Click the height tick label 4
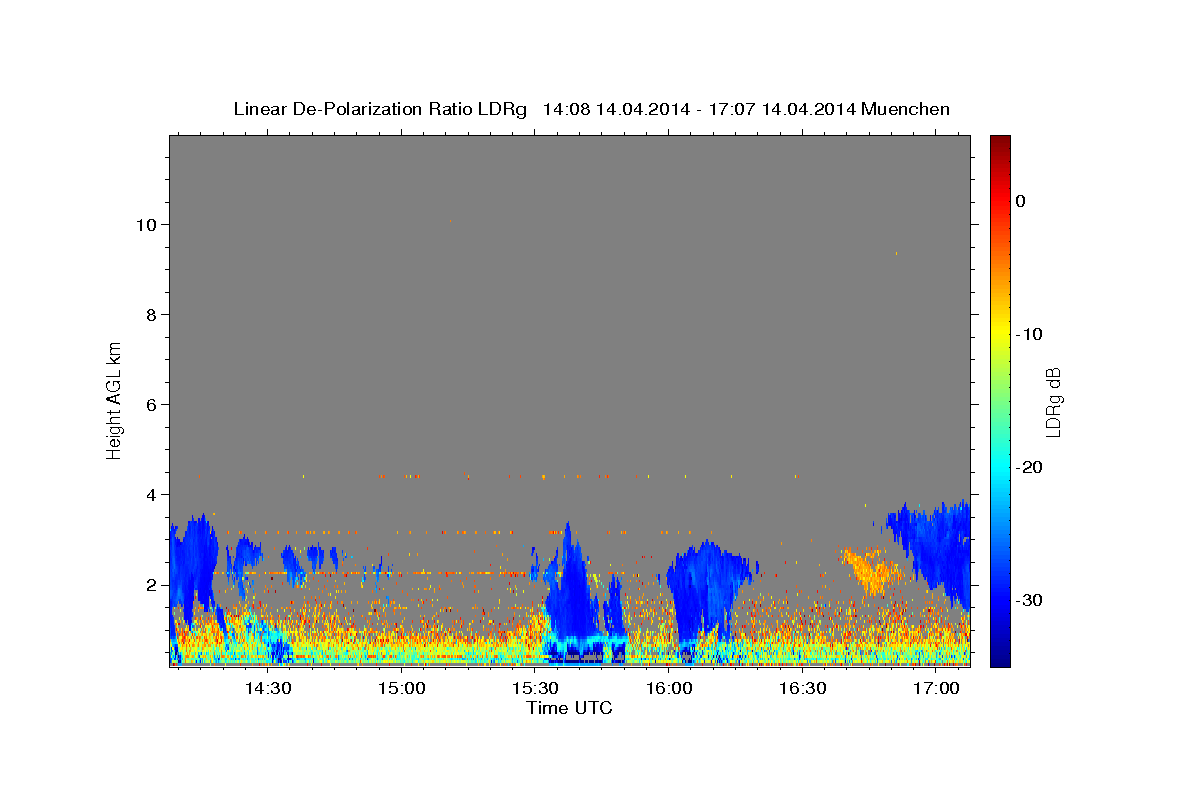 click(x=152, y=494)
